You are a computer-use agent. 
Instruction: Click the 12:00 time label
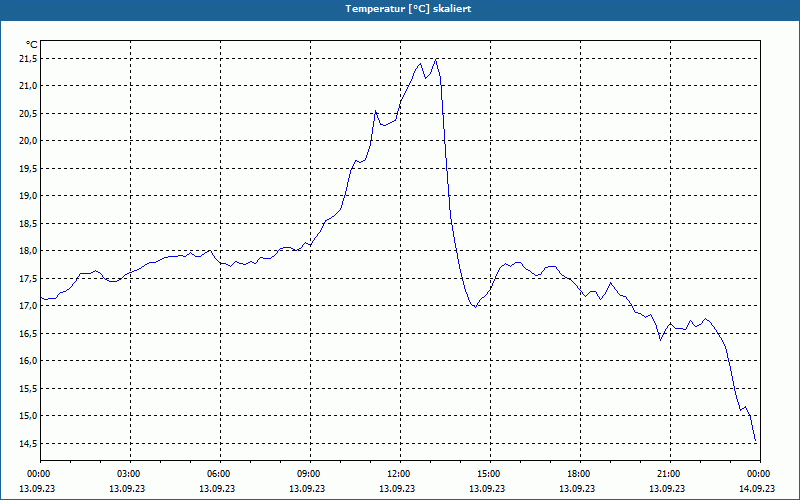(399, 474)
